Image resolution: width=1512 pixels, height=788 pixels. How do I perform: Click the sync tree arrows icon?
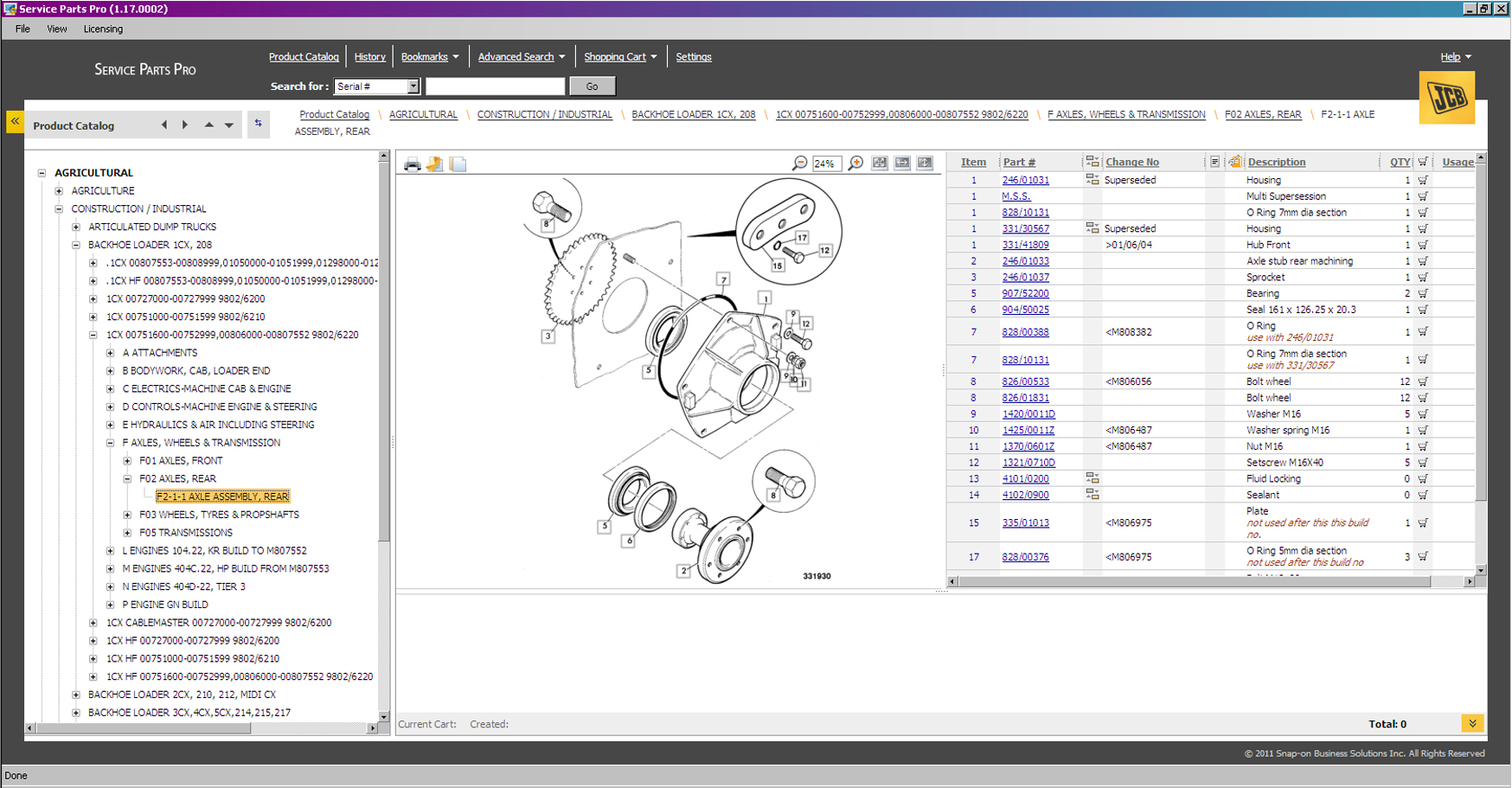pyautogui.click(x=258, y=125)
